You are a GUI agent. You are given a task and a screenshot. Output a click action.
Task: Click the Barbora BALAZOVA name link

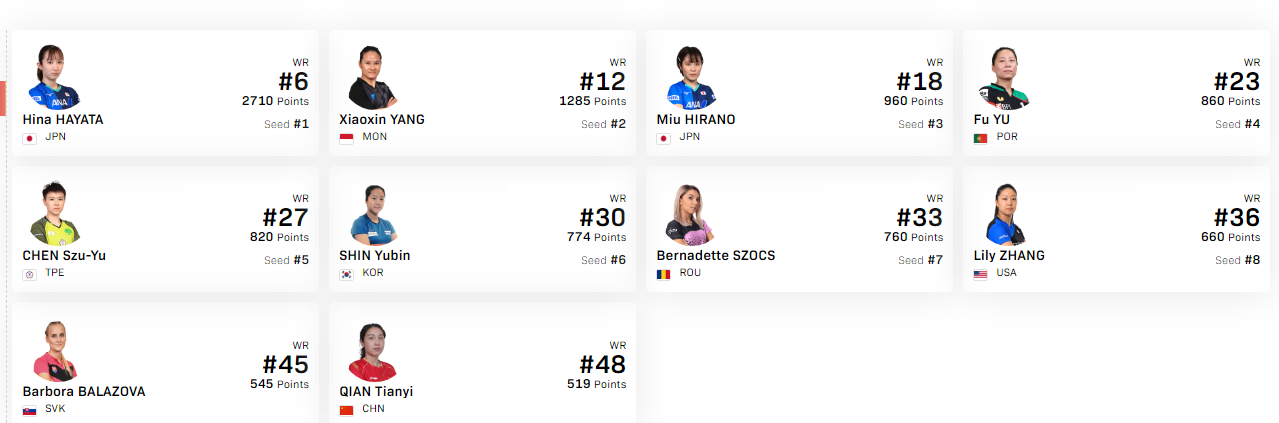(84, 391)
